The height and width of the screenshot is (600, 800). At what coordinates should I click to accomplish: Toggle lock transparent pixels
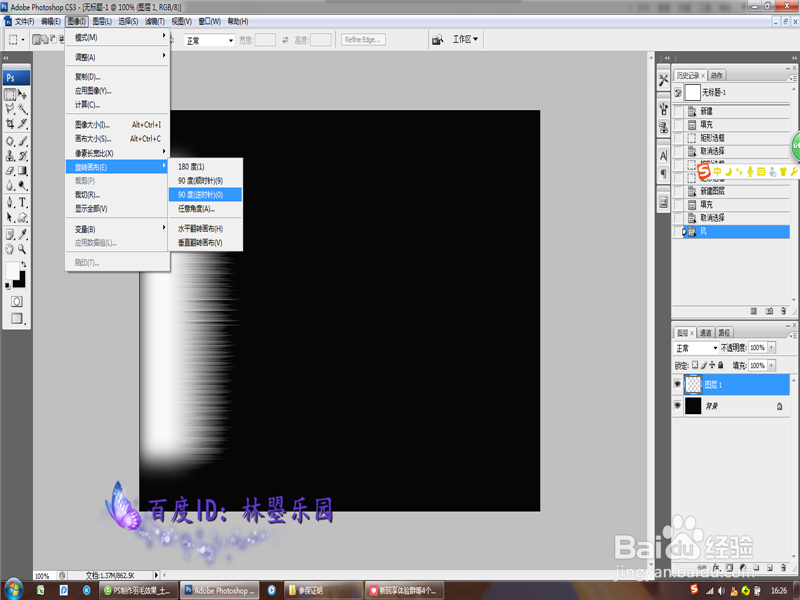point(695,365)
